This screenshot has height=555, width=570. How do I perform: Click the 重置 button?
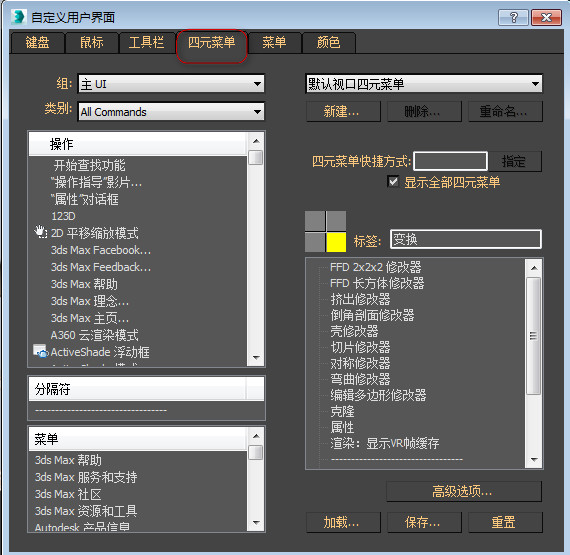coord(505,522)
